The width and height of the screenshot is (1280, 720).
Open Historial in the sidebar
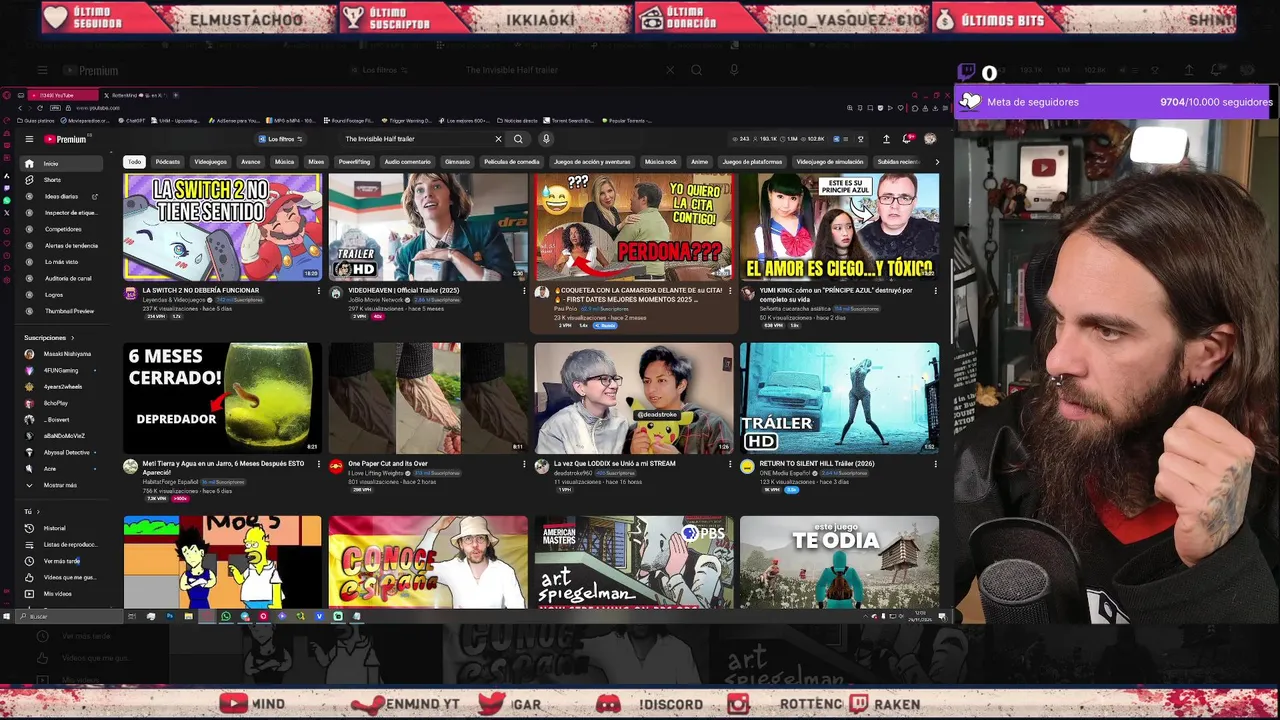coord(62,528)
